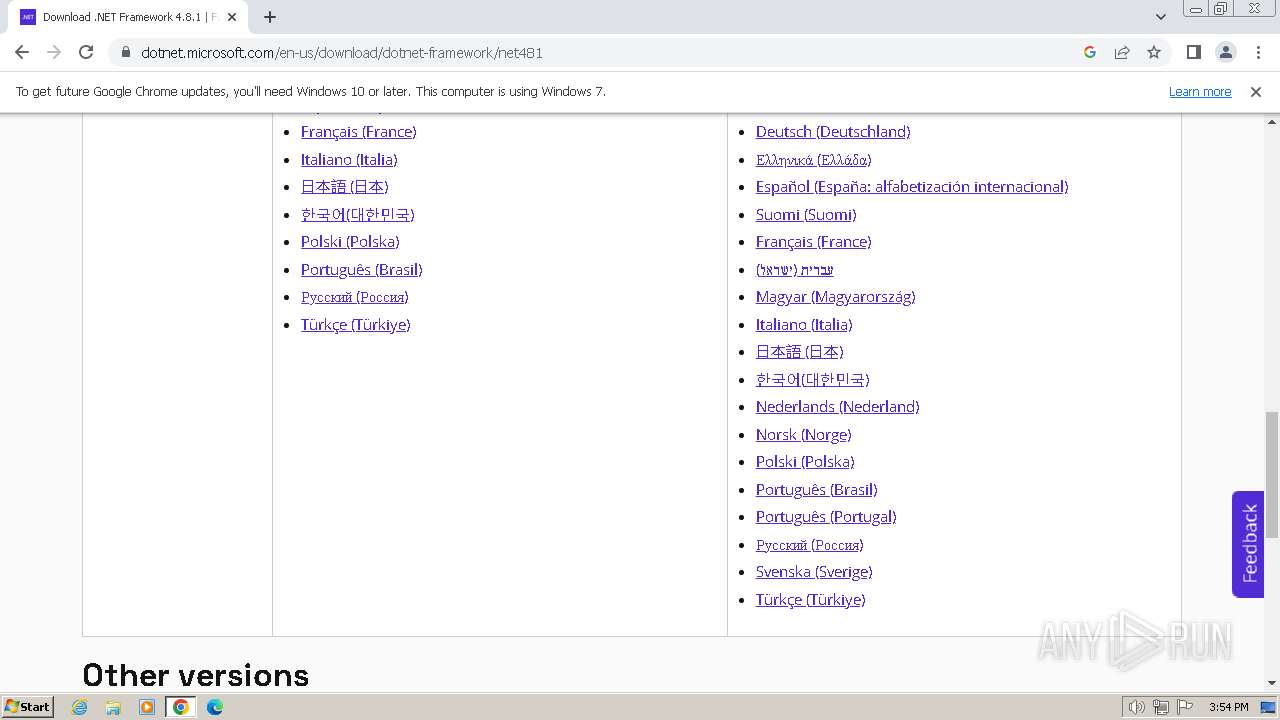This screenshot has height=720, width=1280.
Task: Open the Français (France) link in the left column
Action: (358, 132)
